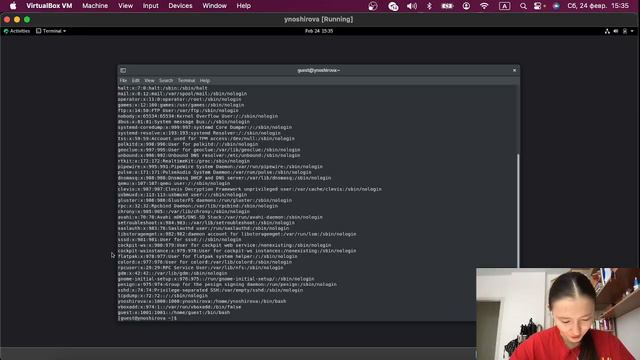
Task: Click the terminal command prompt line
Action: coord(147,318)
